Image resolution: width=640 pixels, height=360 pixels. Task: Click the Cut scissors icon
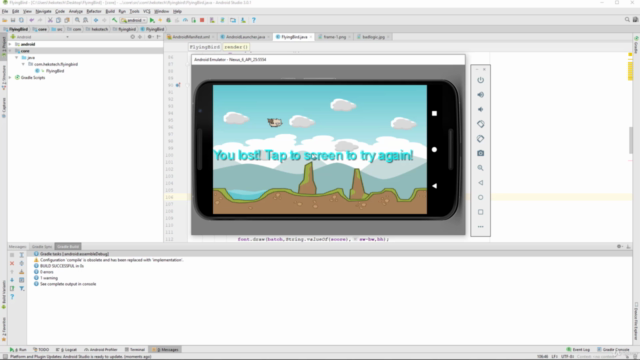tap(50, 20)
